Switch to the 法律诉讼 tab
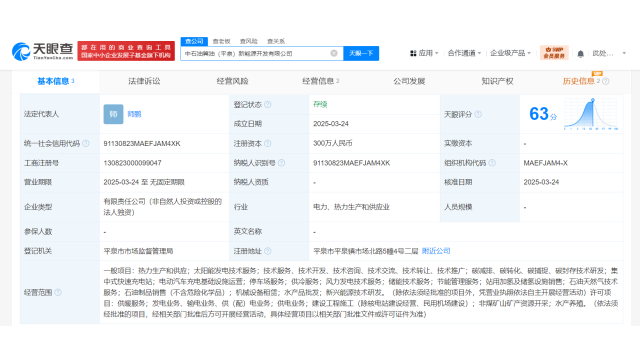Image resolution: width=640 pixels, height=360 pixels. pos(144,81)
